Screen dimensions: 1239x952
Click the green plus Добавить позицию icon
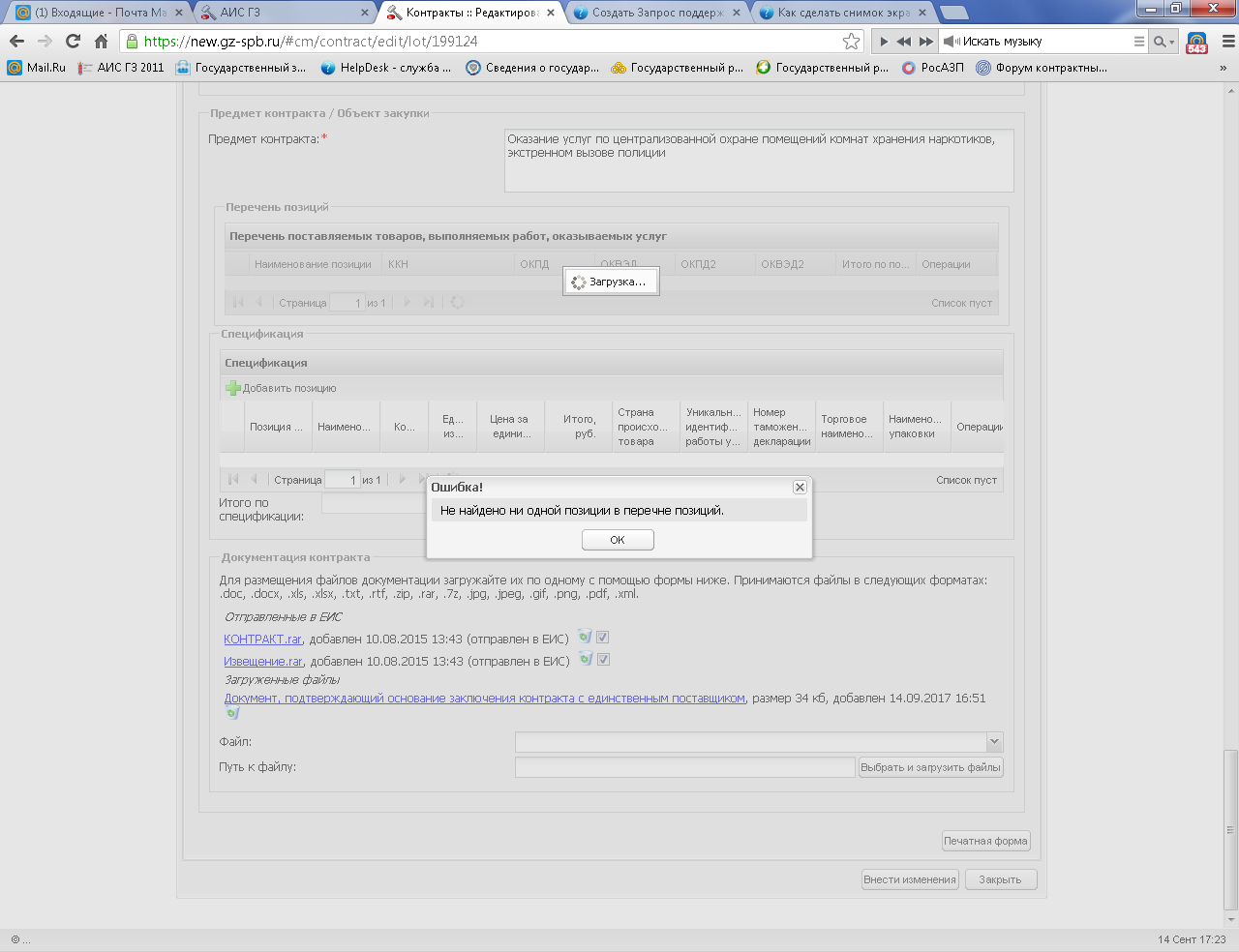tap(233, 388)
